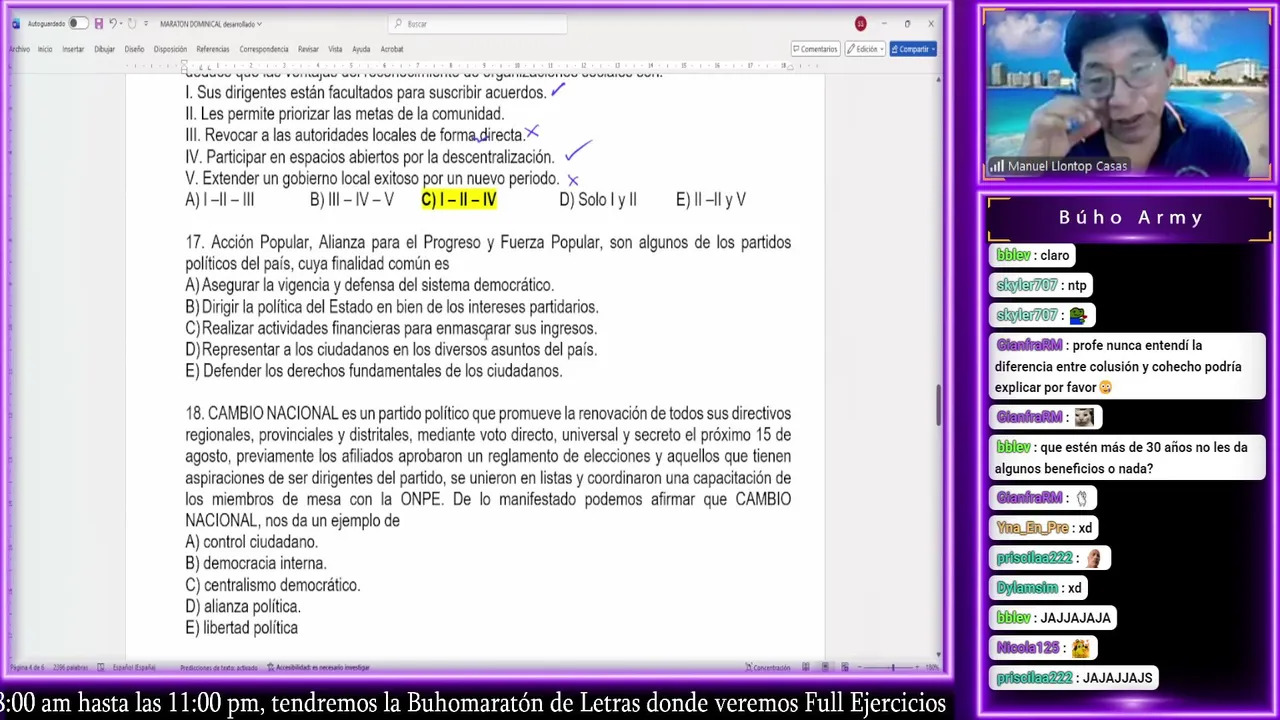Click the zoom percentage value

coord(932,667)
